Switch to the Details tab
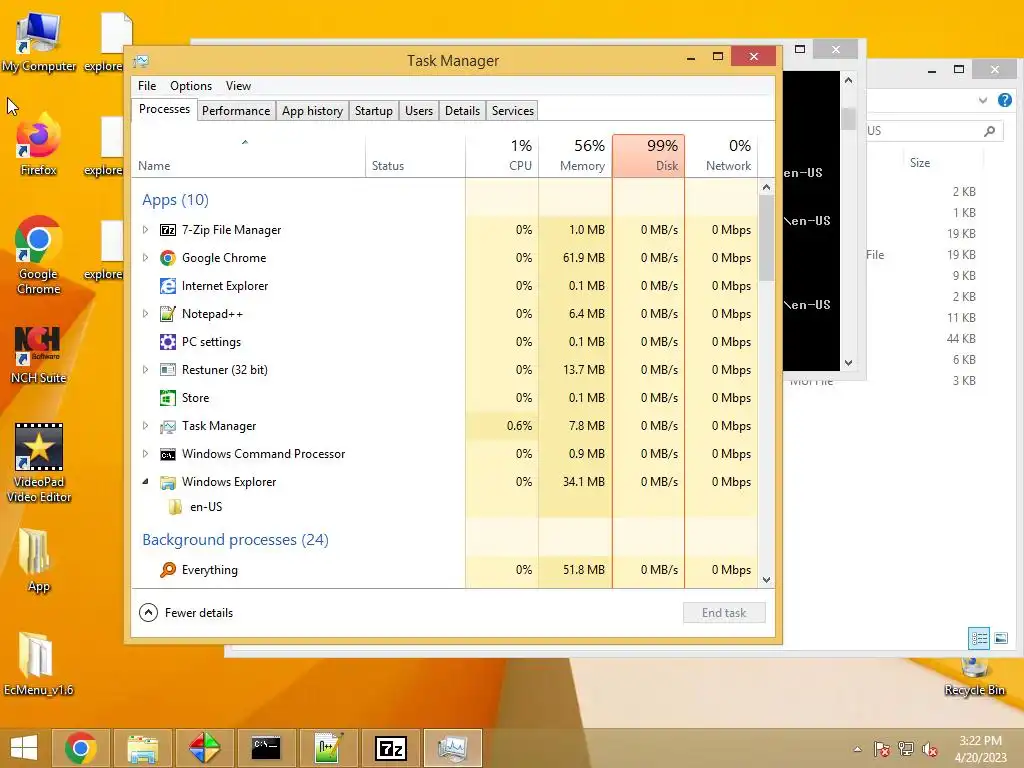Image resolution: width=1024 pixels, height=768 pixels. pos(462,111)
